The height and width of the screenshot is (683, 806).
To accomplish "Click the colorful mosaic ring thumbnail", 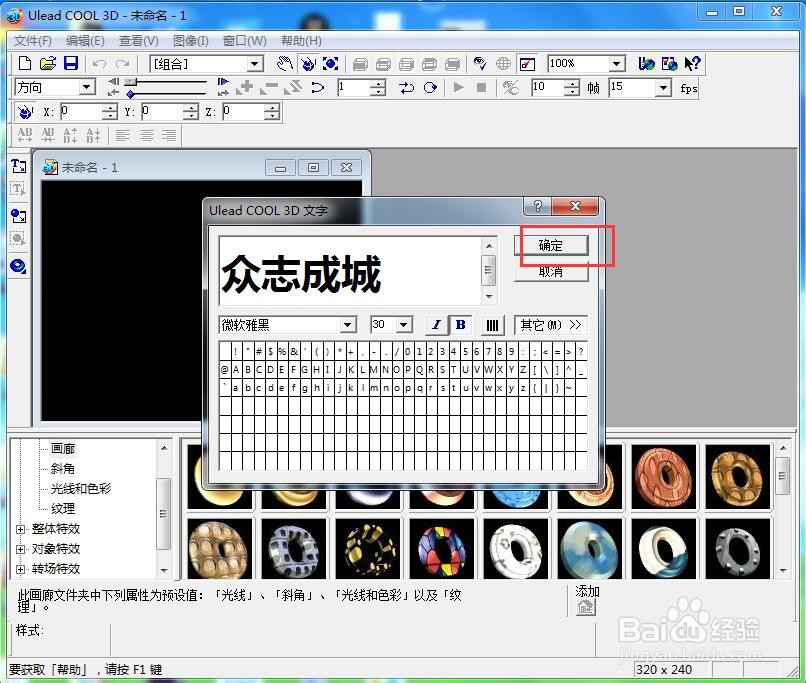I will [x=442, y=549].
